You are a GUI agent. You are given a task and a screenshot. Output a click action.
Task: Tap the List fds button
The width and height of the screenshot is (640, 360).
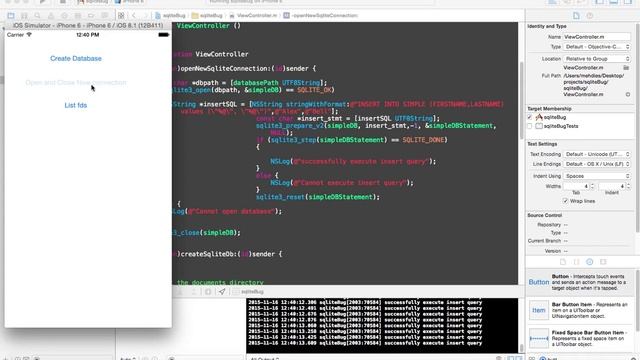(x=76, y=105)
